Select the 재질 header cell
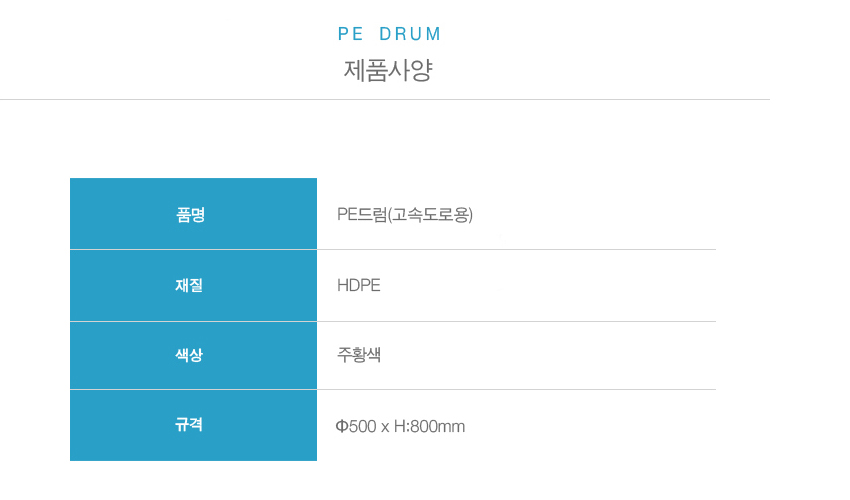This screenshot has height=500, width=850. 194,286
